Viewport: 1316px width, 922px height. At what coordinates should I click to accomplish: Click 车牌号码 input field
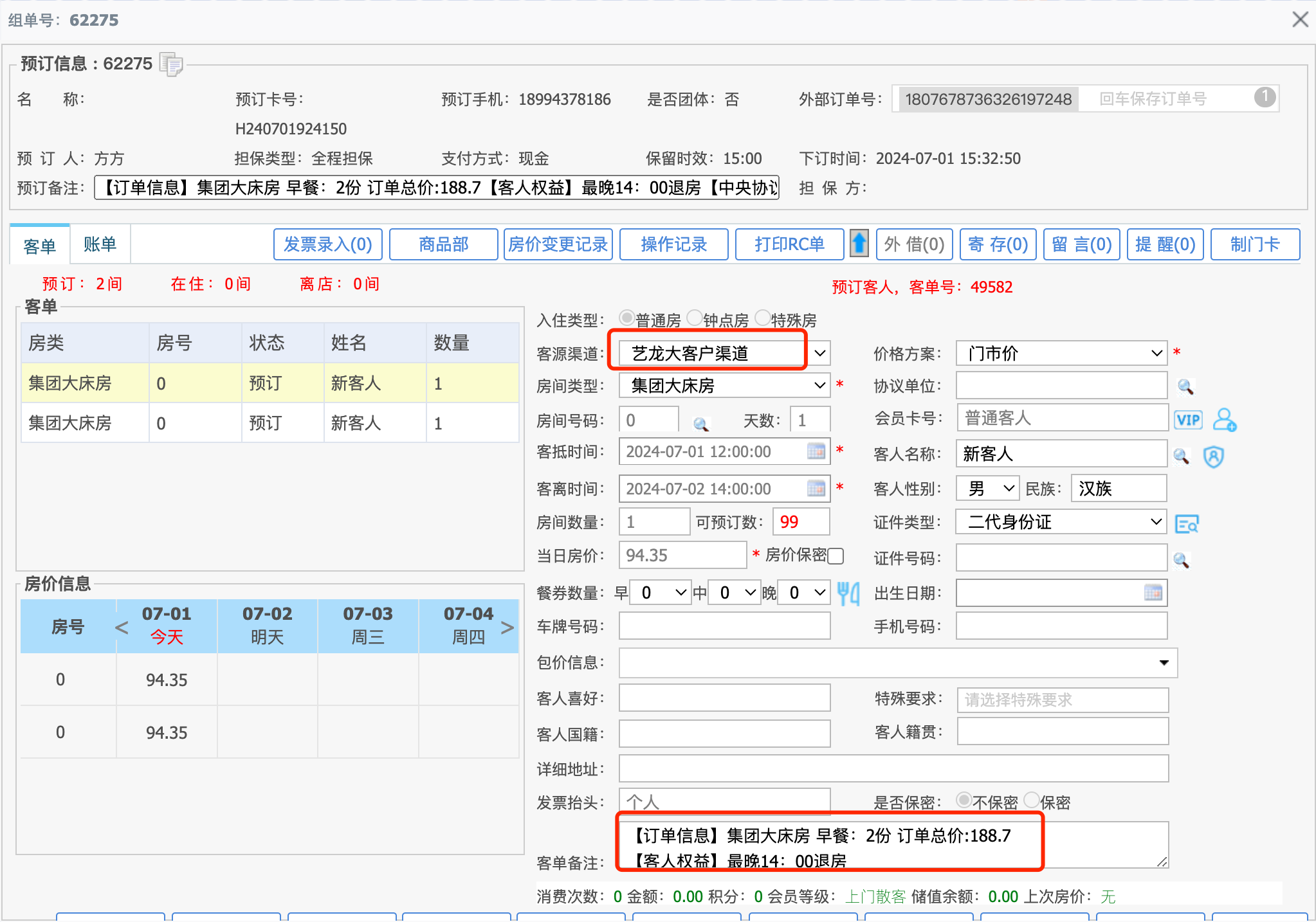click(725, 626)
